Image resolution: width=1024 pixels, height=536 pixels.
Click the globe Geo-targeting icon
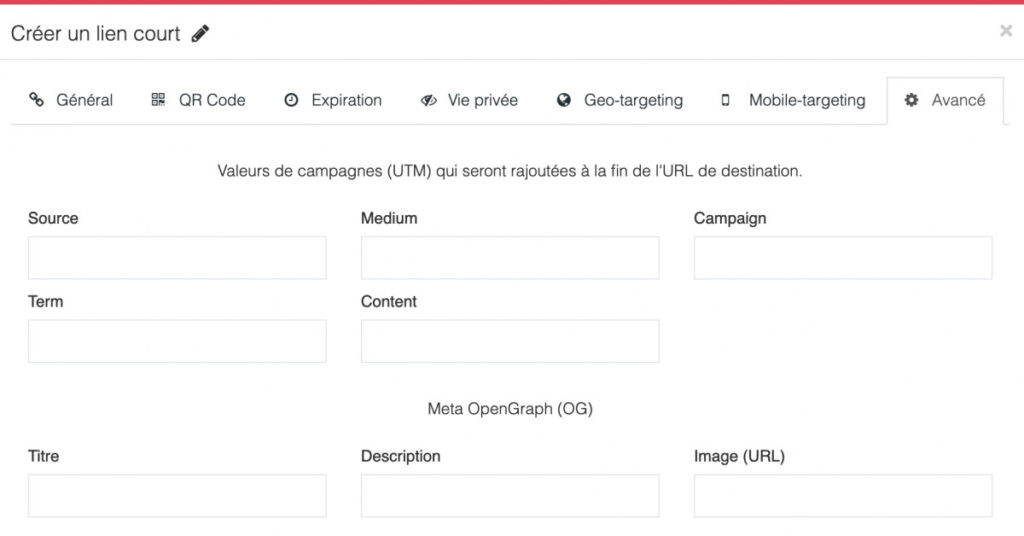564,100
